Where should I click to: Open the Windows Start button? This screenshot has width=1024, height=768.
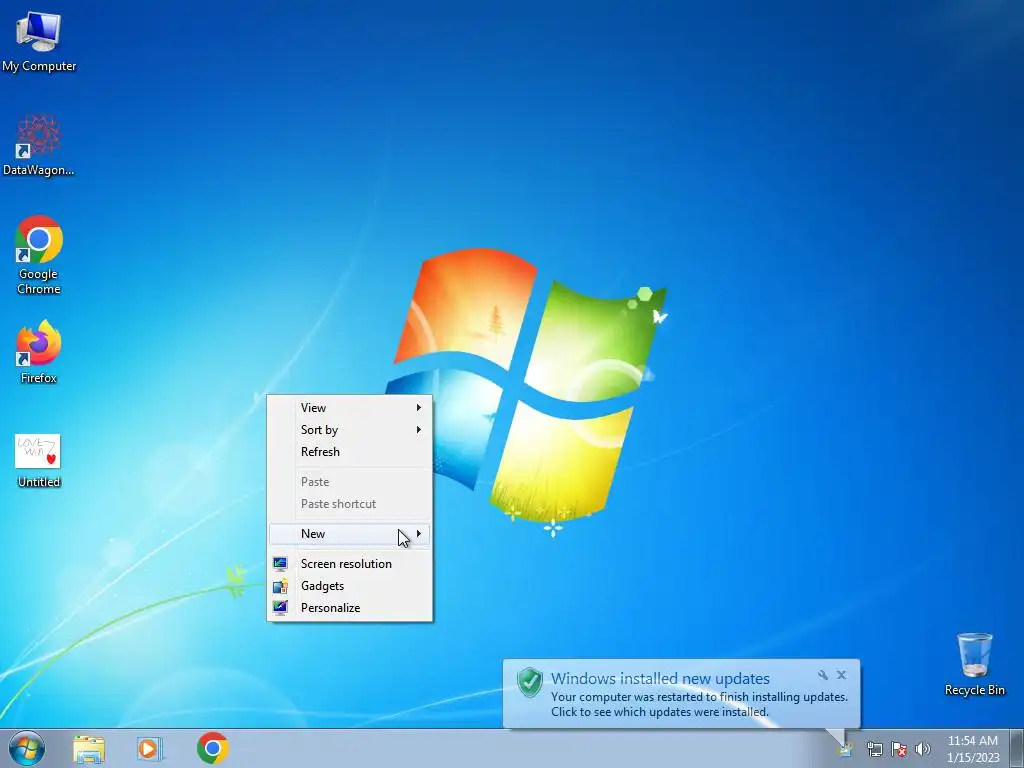click(27, 748)
